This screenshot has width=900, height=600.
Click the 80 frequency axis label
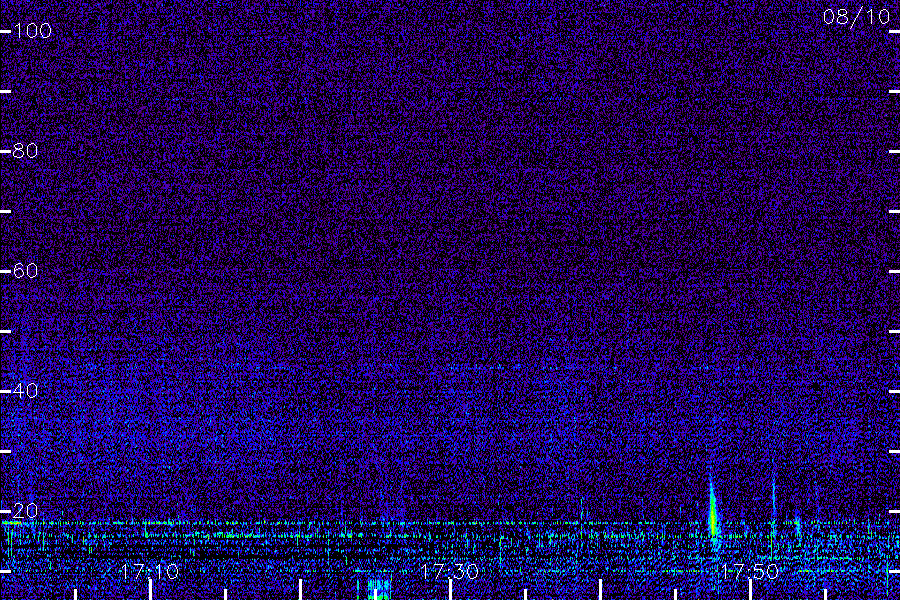(25, 150)
